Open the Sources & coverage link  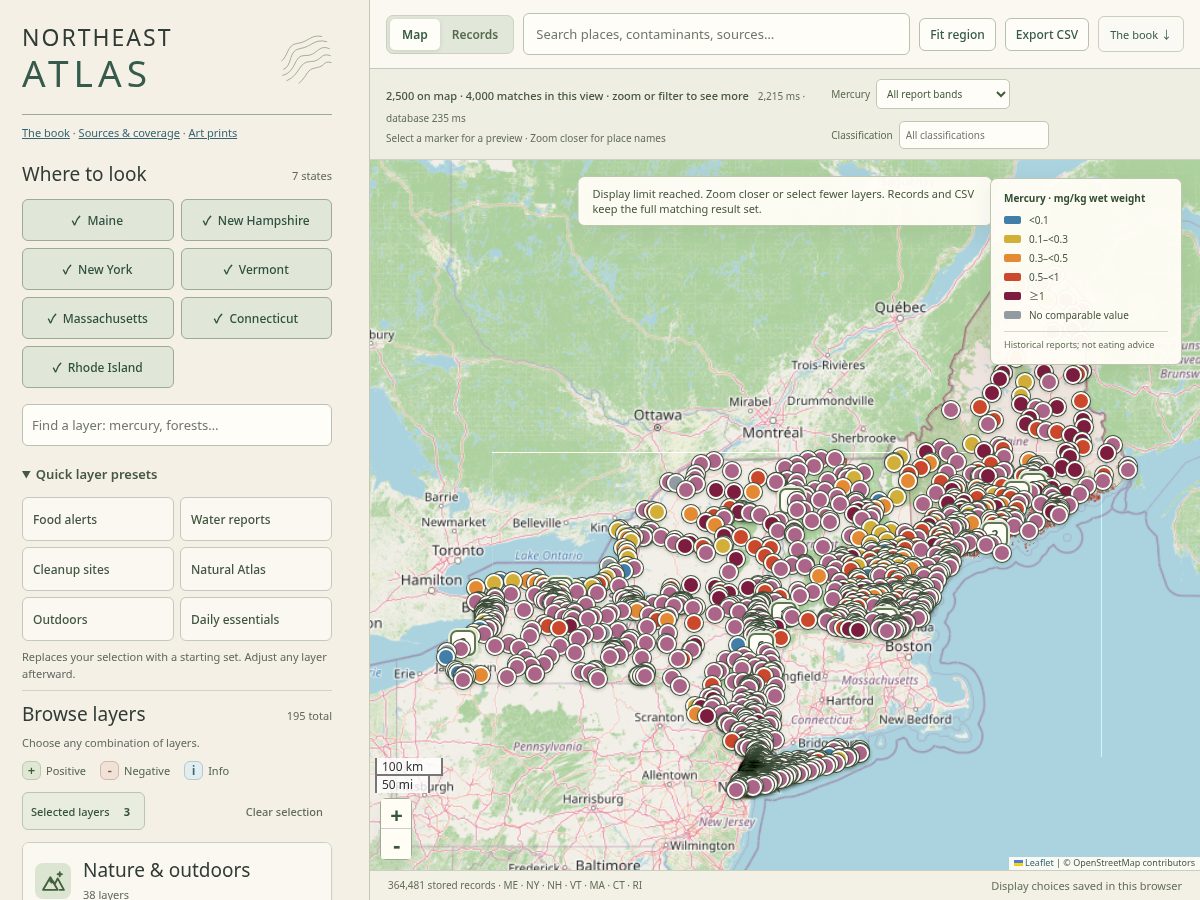click(x=129, y=133)
